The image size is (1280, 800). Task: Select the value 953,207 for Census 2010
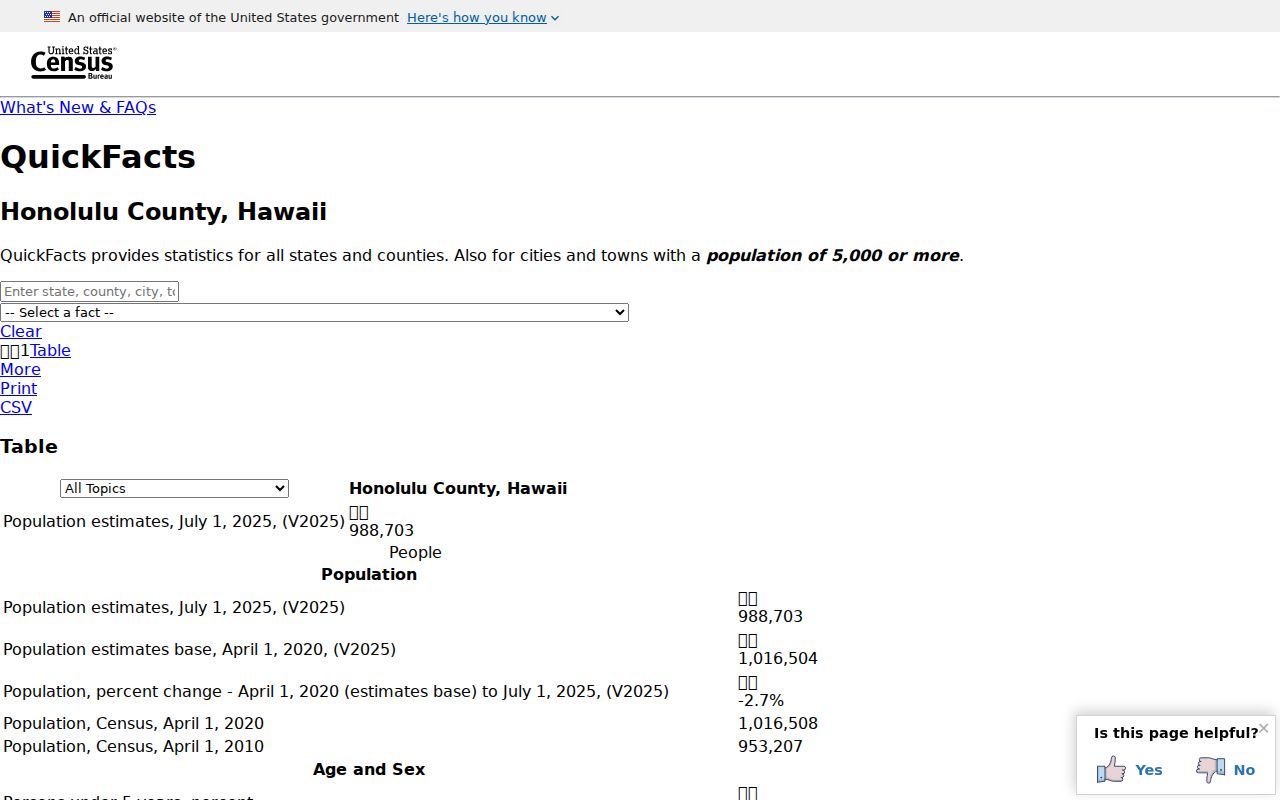[770, 746]
